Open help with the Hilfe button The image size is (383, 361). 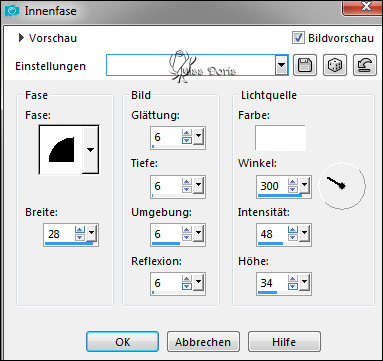click(x=284, y=342)
